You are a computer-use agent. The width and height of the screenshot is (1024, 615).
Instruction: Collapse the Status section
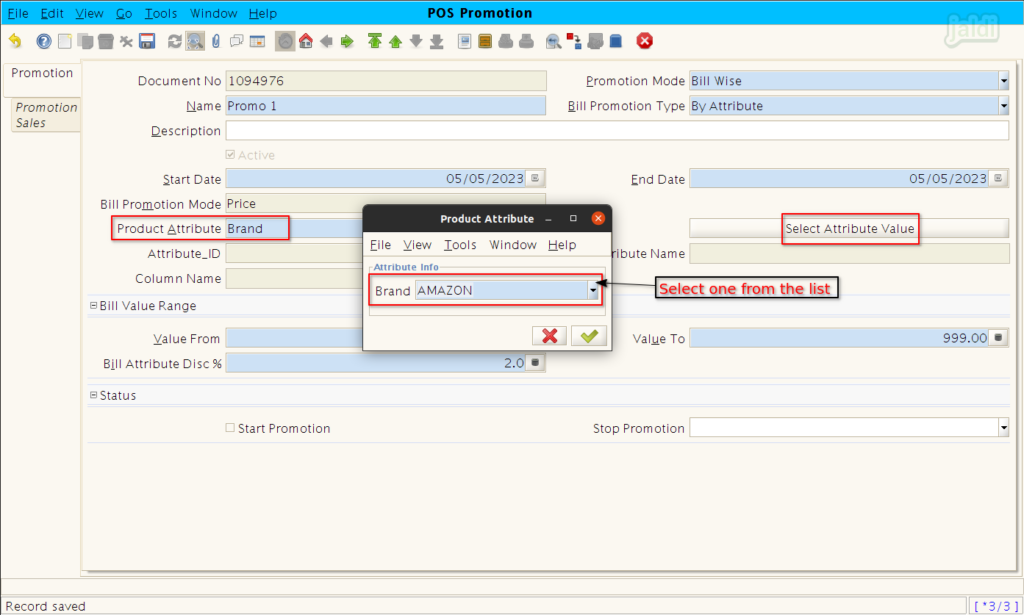93,395
